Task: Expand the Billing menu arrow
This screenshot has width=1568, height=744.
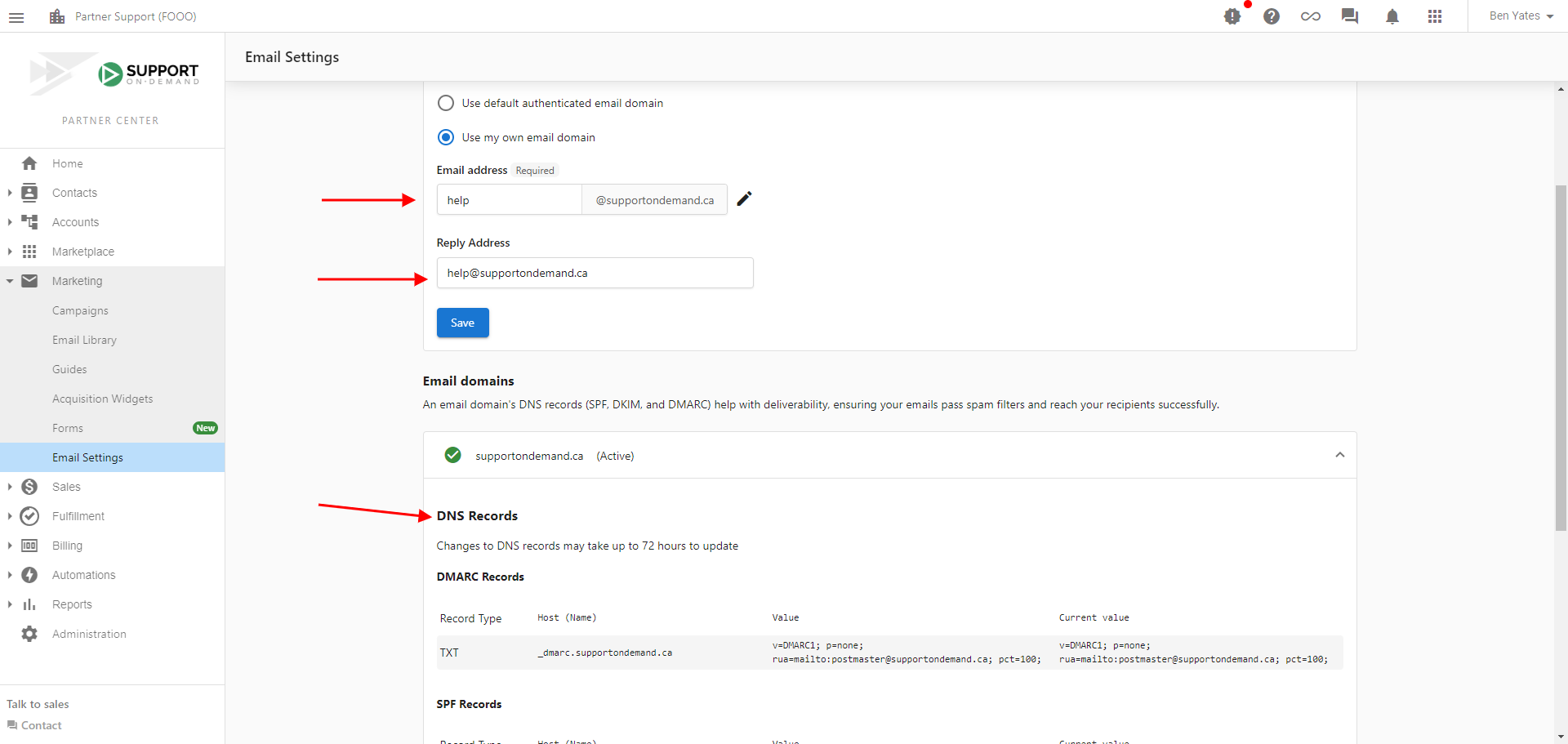Action: (10, 546)
